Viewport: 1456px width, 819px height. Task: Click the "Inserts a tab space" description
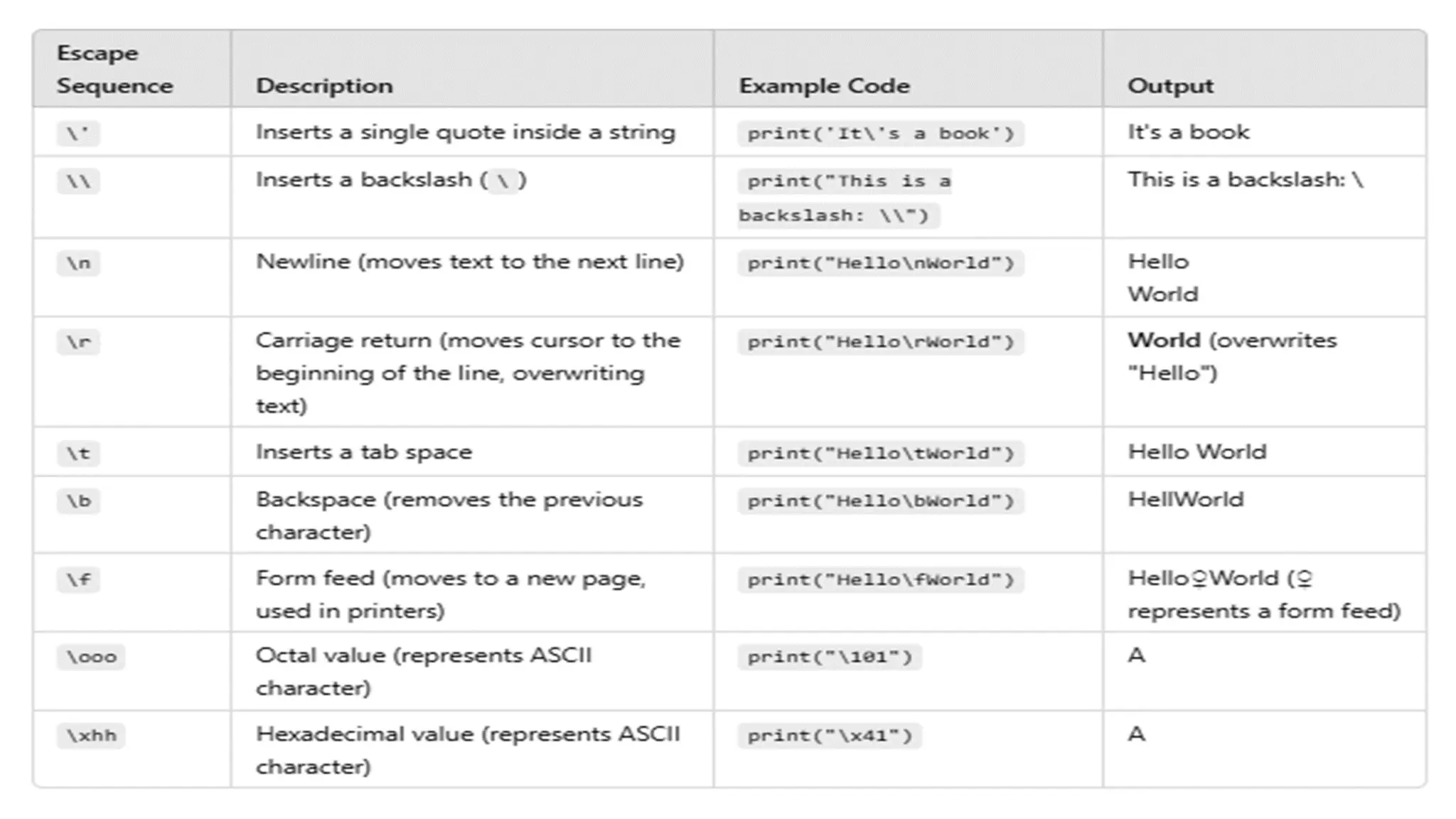pos(363,452)
